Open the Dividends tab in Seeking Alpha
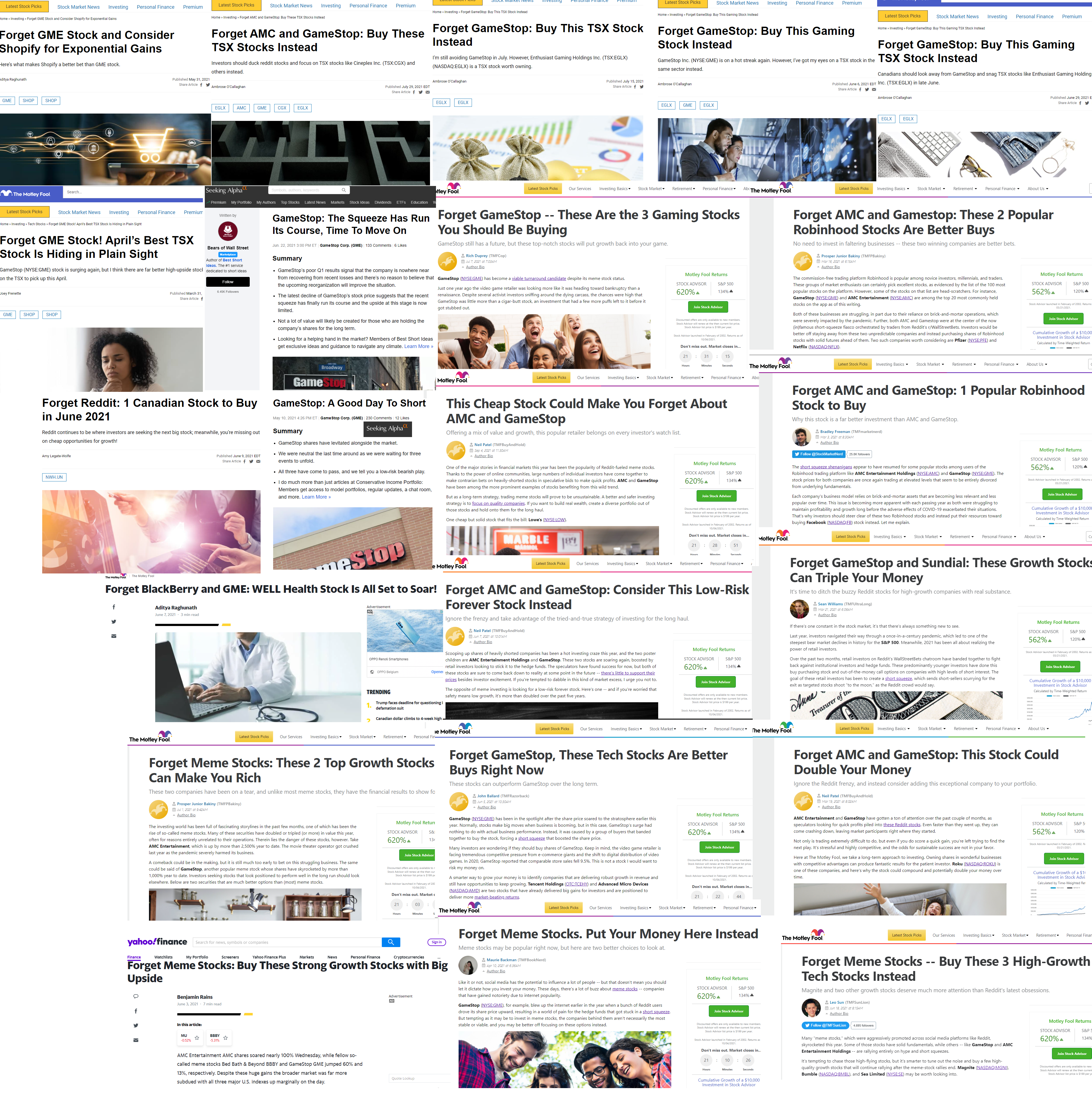Image resolution: width=1092 pixels, height=1093 pixels. pos(383,203)
